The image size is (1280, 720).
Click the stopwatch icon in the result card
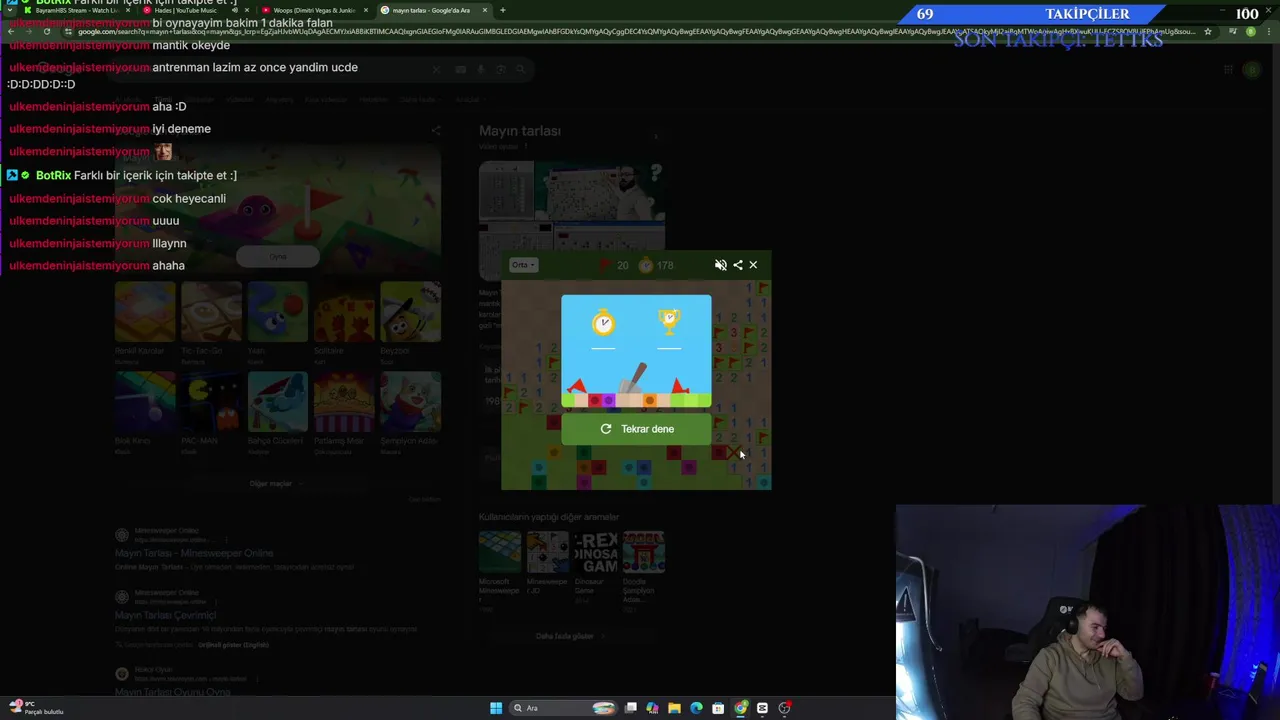(603, 322)
